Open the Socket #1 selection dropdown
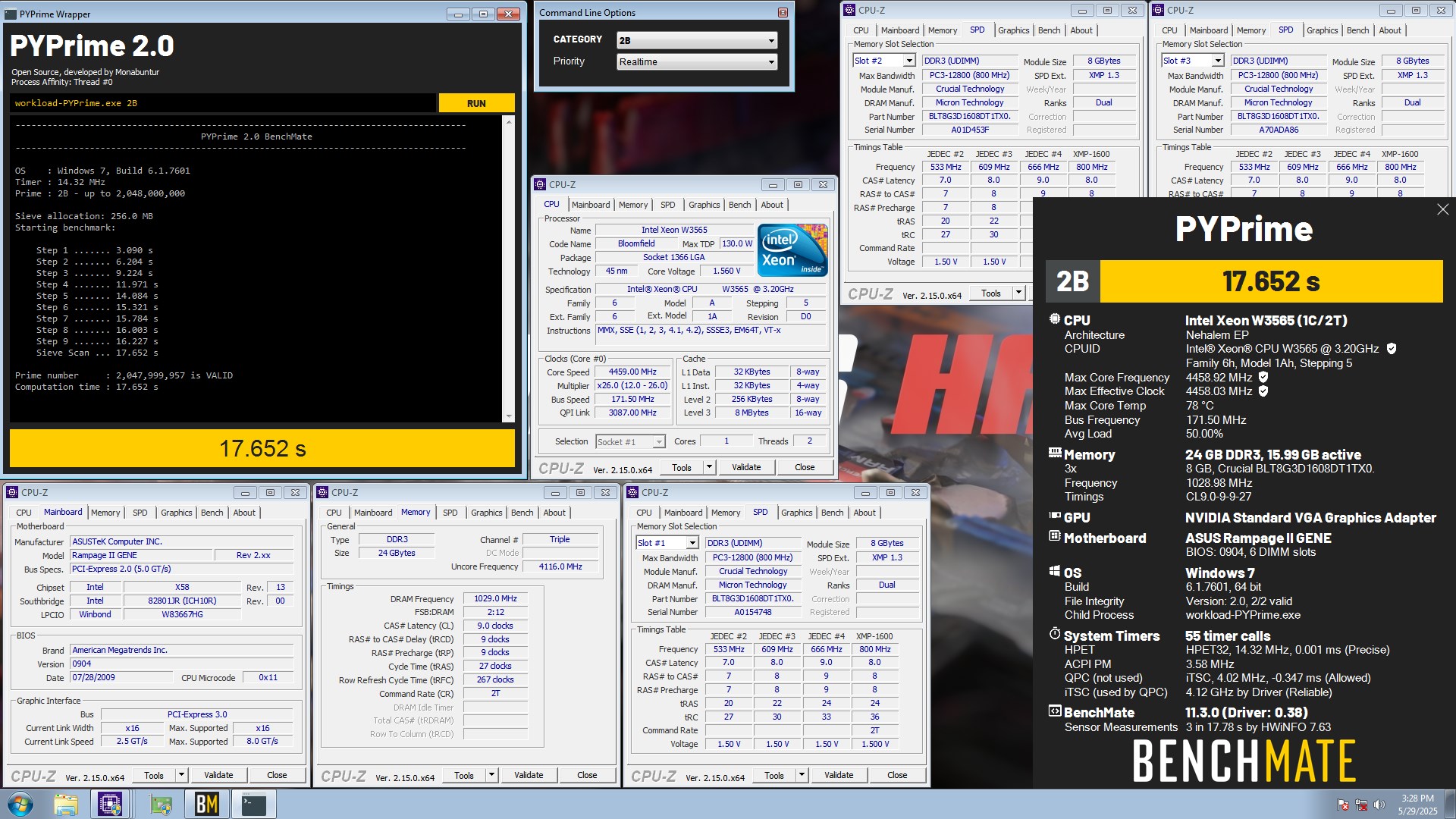This screenshot has width=1456, height=819. [630, 441]
